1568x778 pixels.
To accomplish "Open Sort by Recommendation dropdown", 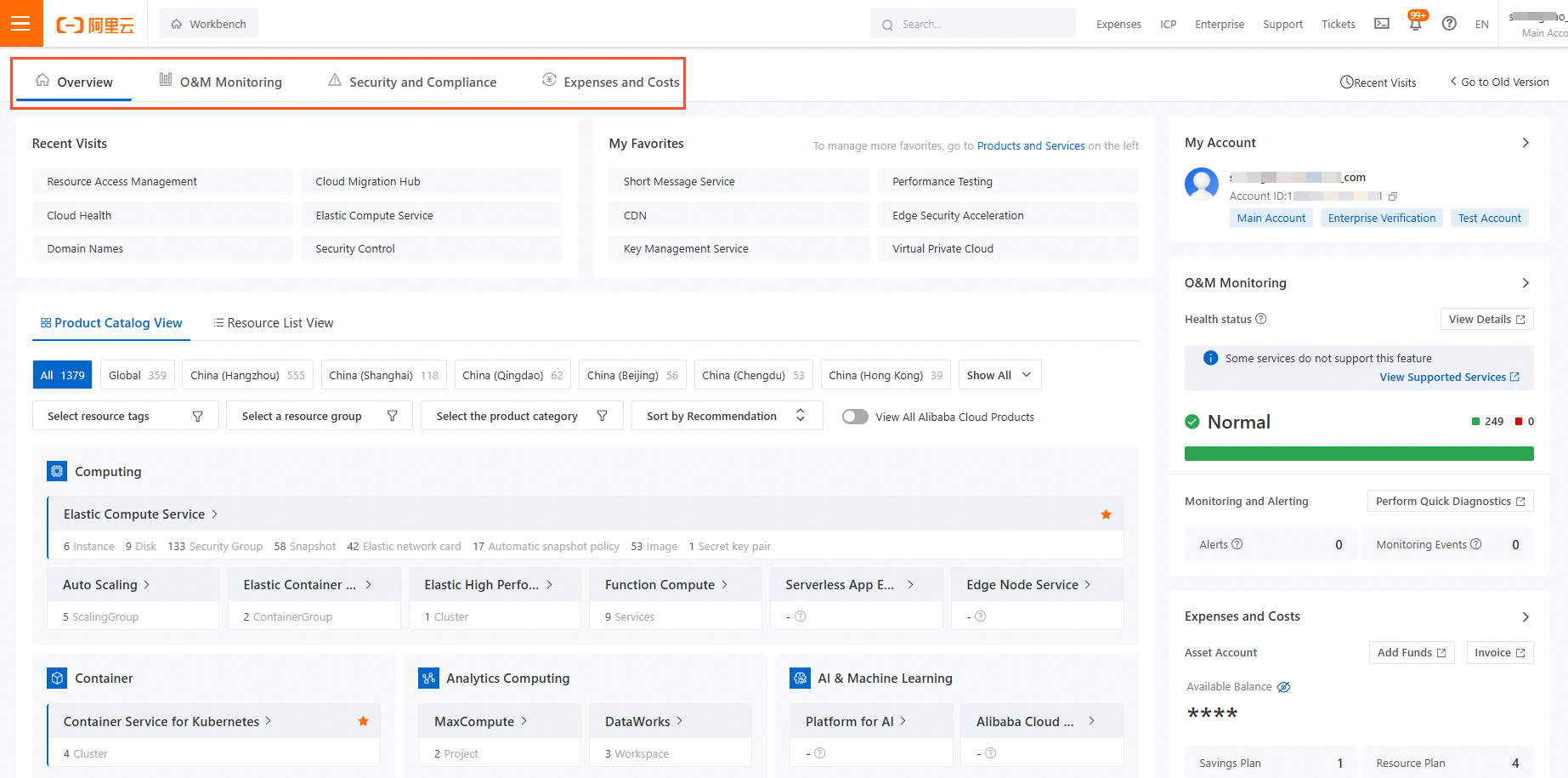I will click(727, 416).
